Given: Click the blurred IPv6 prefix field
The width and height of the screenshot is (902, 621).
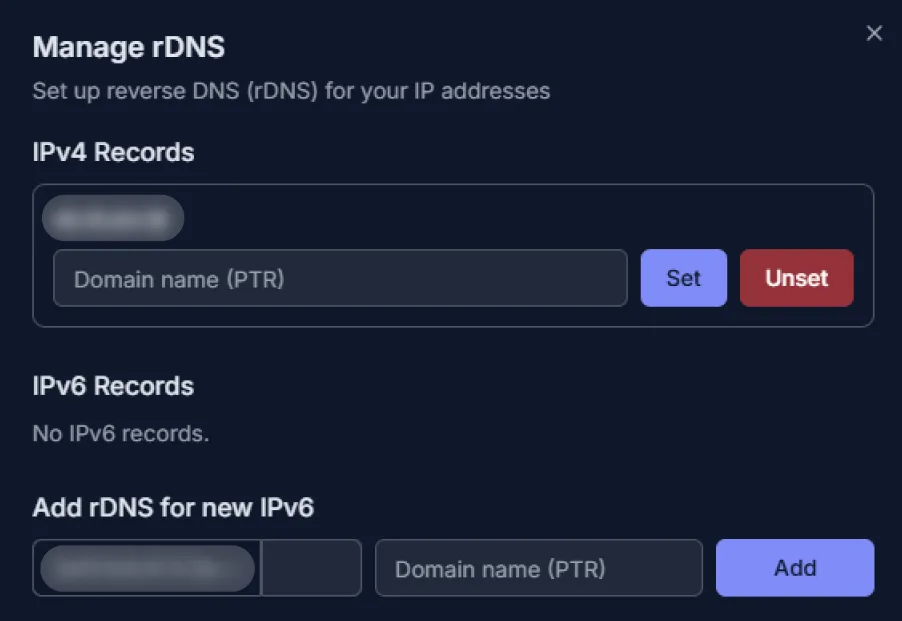Looking at the screenshot, I should coord(147,568).
